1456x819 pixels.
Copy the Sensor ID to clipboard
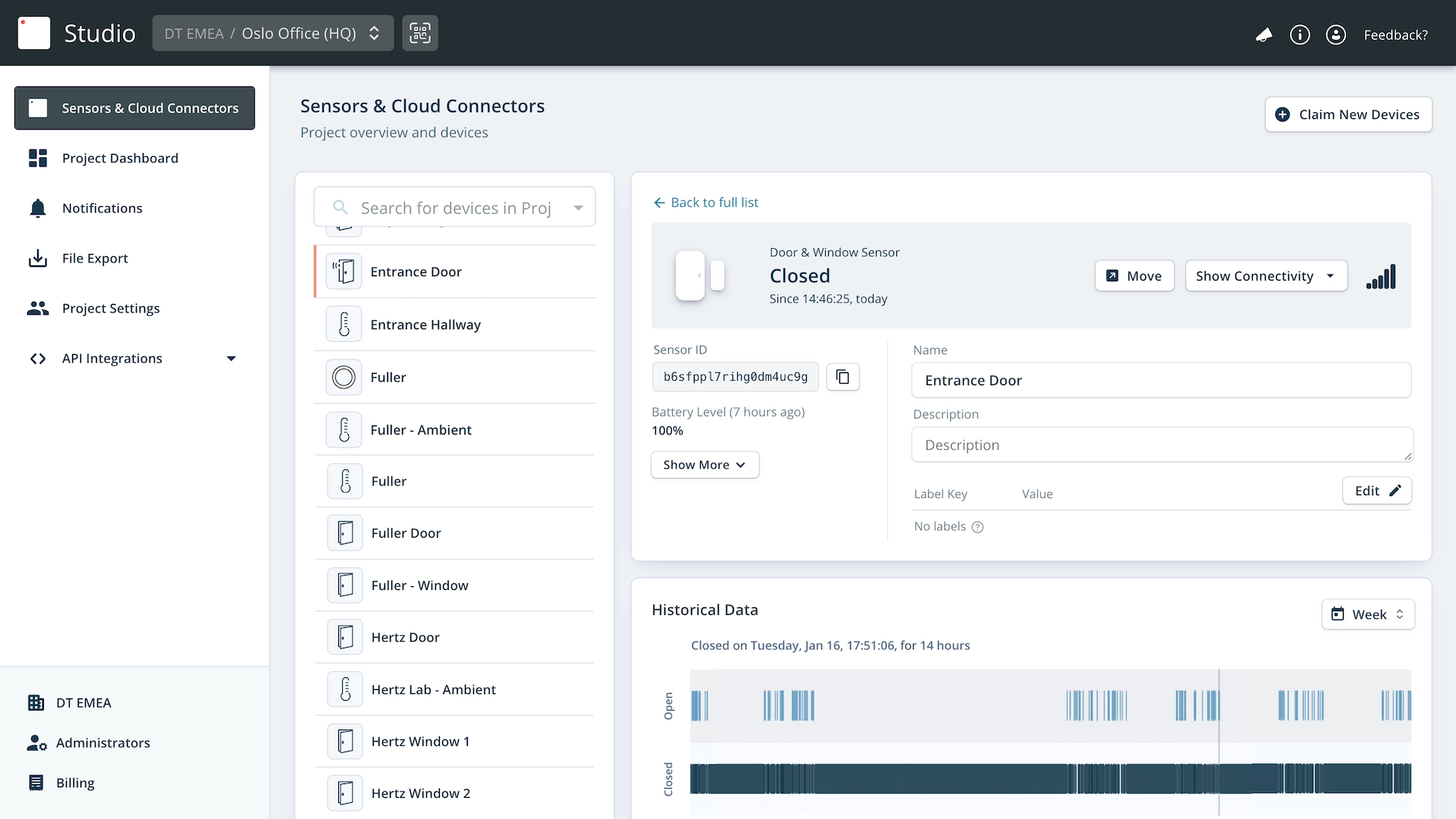pos(843,377)
